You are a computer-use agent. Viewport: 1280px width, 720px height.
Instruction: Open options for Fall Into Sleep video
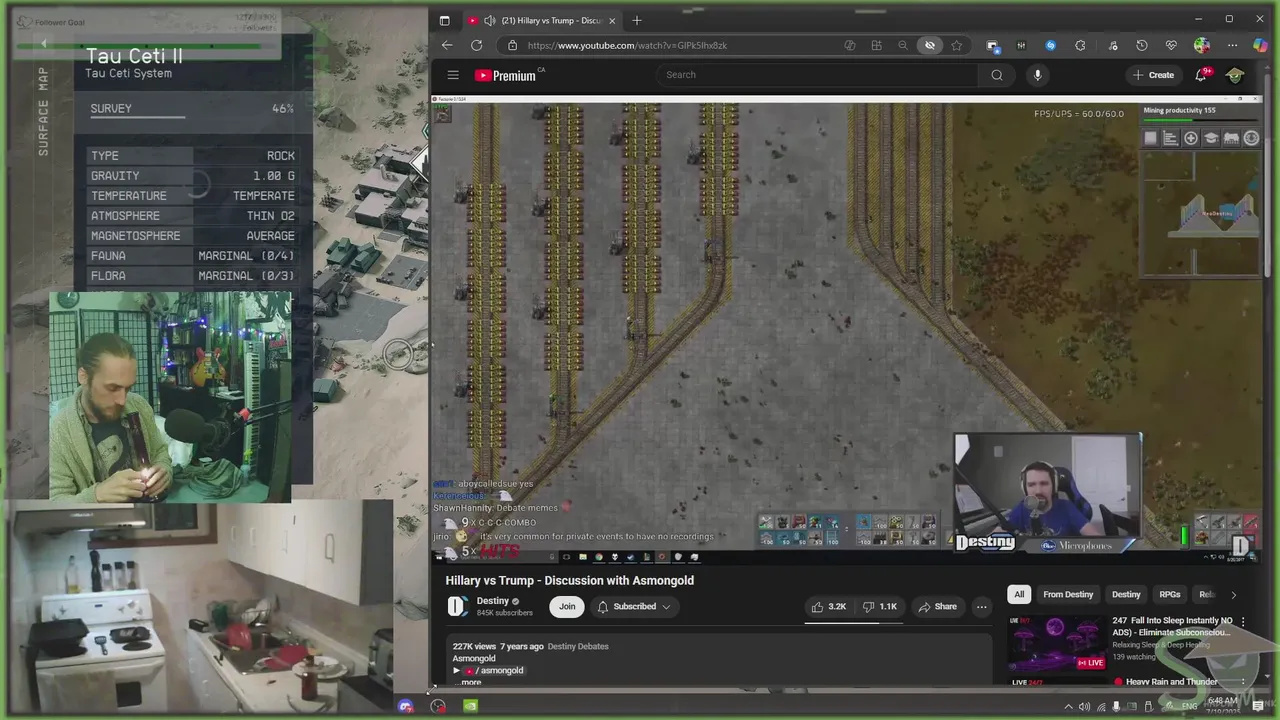[x=1243, y=622]
